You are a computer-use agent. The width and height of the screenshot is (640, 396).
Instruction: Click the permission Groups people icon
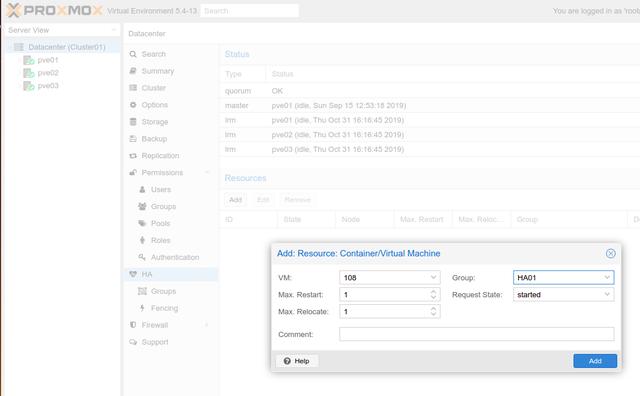click(x=142, y=206)
